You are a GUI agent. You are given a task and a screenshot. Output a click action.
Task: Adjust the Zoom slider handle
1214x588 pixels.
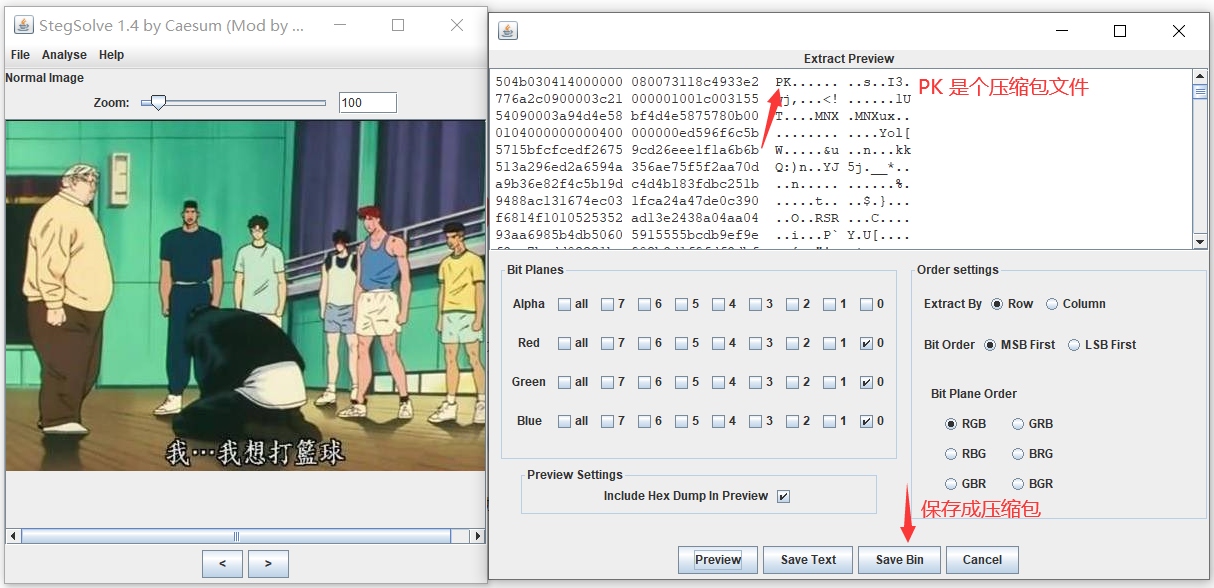coord(158,102)
